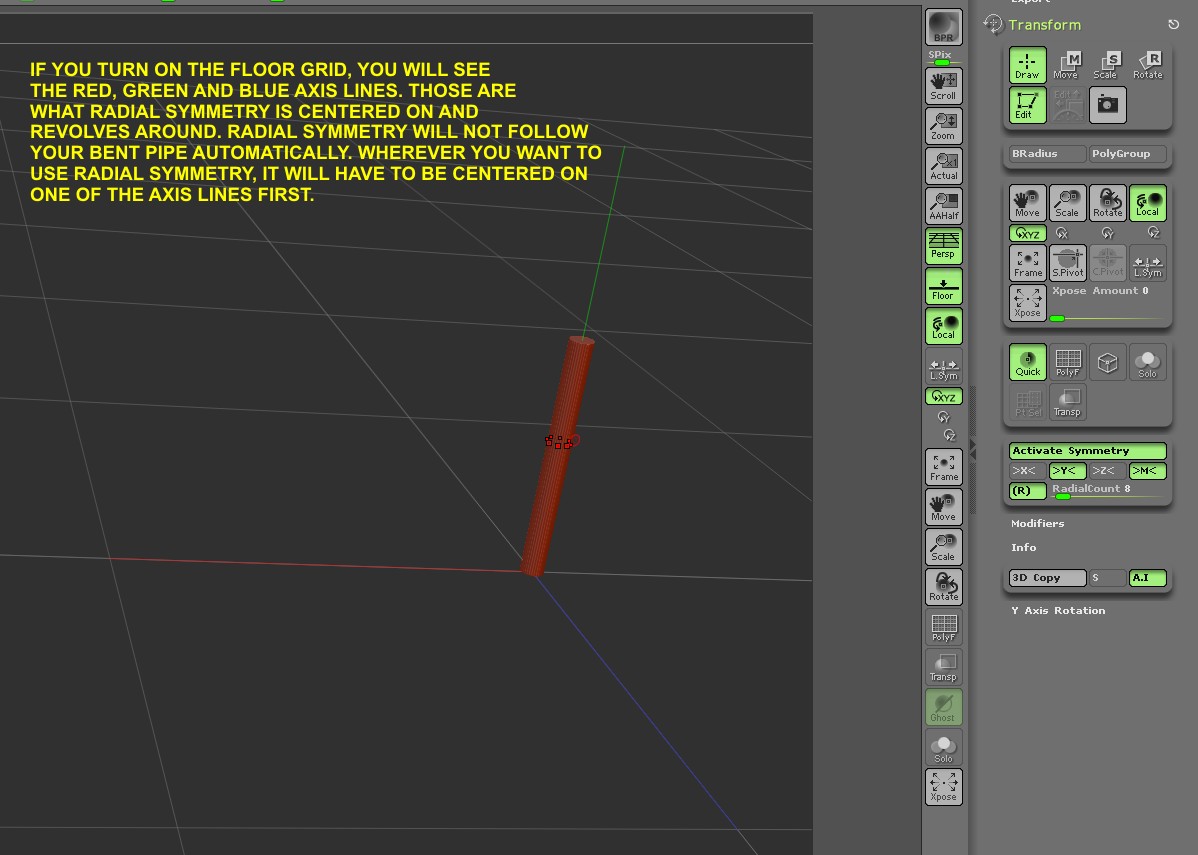1198x855 pixels.
Task: Toggle Ghost transparency on the right shelf
Action: click(x=944, y=708)
